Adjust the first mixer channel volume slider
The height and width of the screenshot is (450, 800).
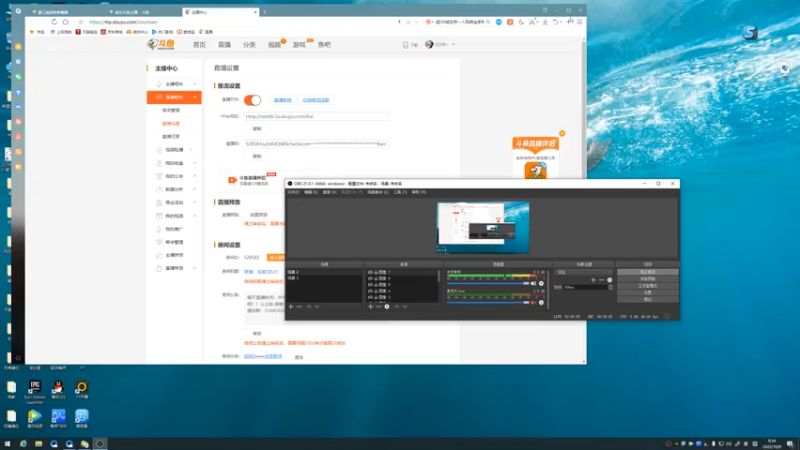488,283
